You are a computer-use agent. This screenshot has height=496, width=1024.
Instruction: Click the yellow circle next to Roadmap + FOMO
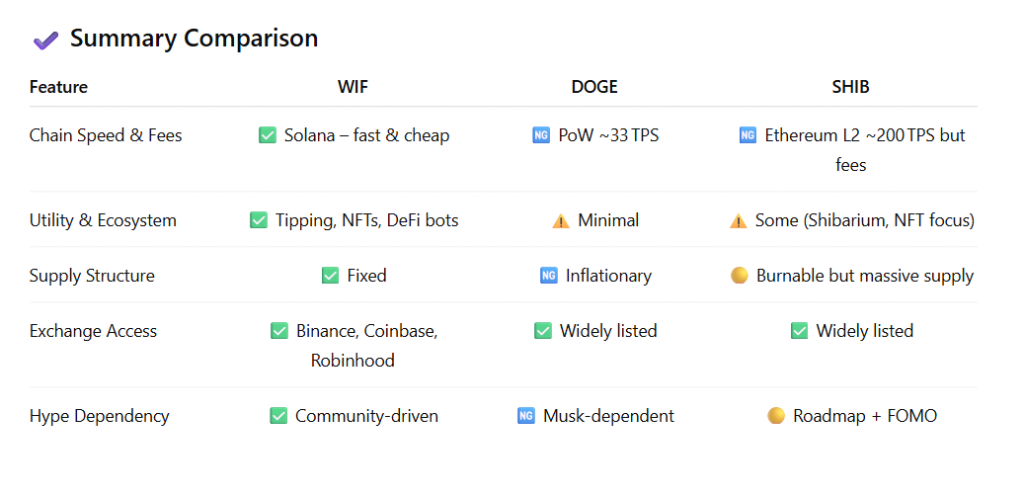tap(776, 416)
